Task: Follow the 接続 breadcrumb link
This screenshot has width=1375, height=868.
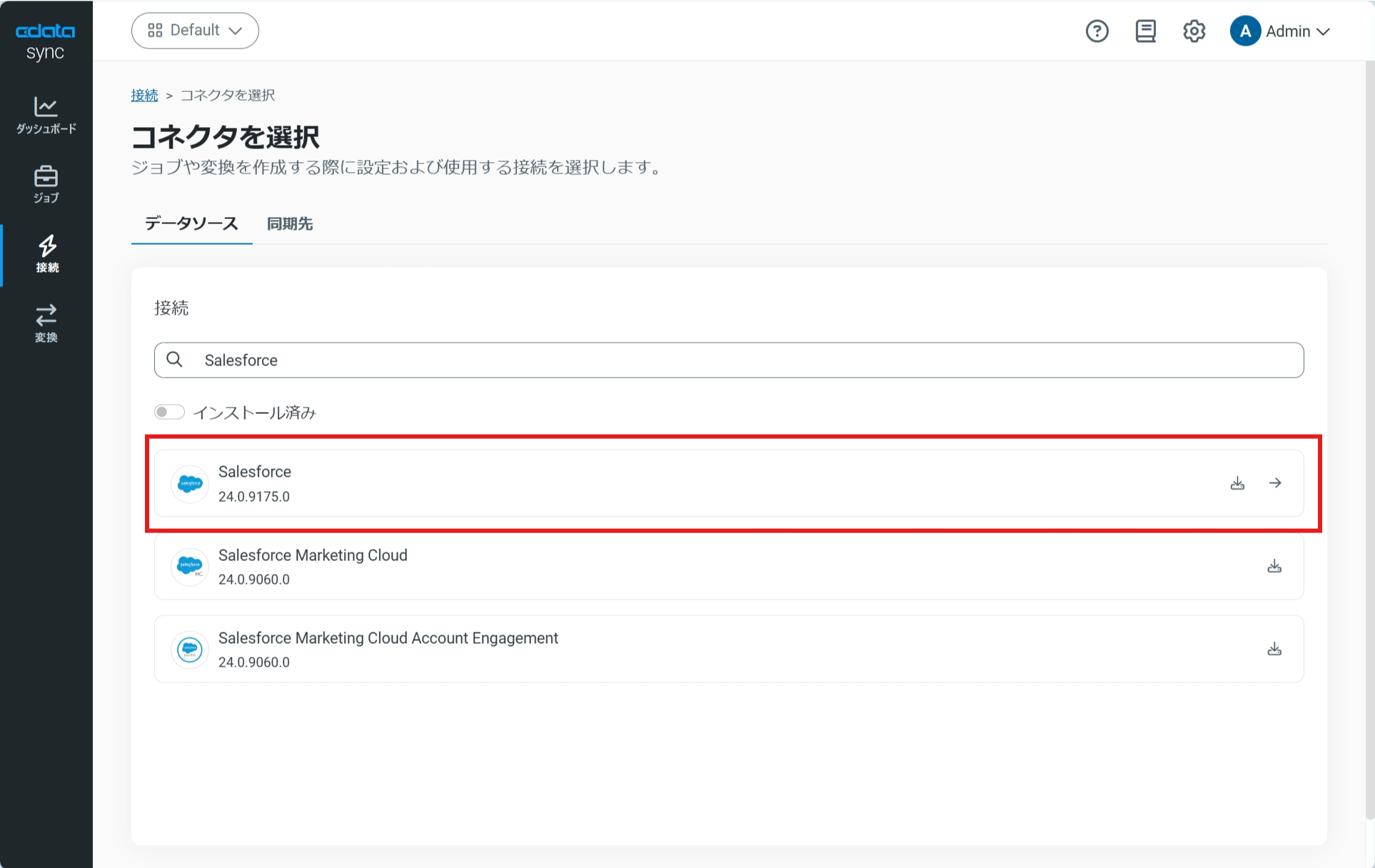Action: 144,95
